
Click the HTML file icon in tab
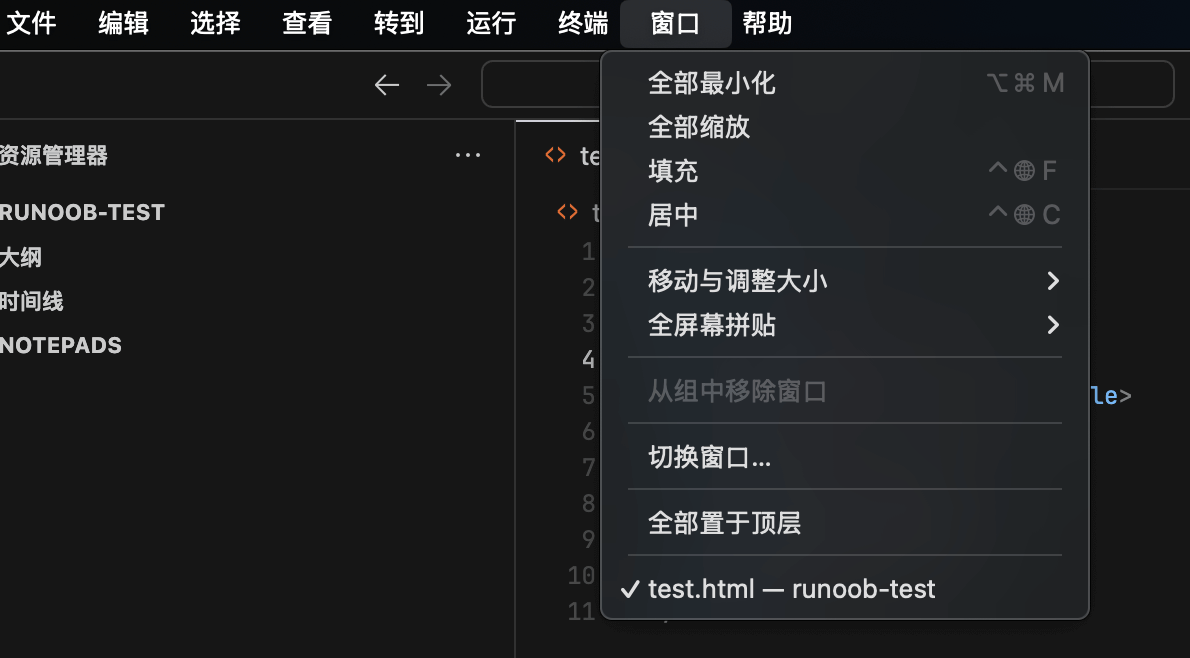[x=555, y=155]
